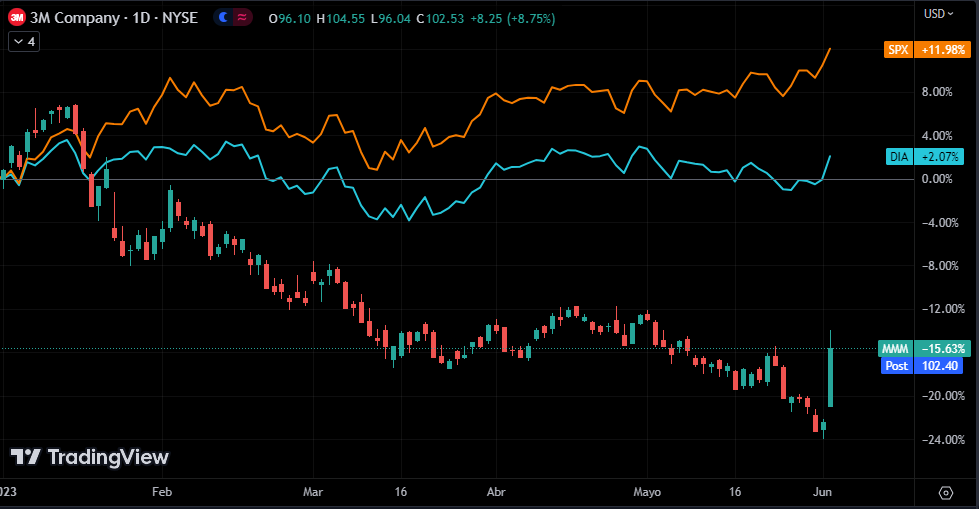
Task: Click the -12.00% price axis label
Action: pos(943,309)
